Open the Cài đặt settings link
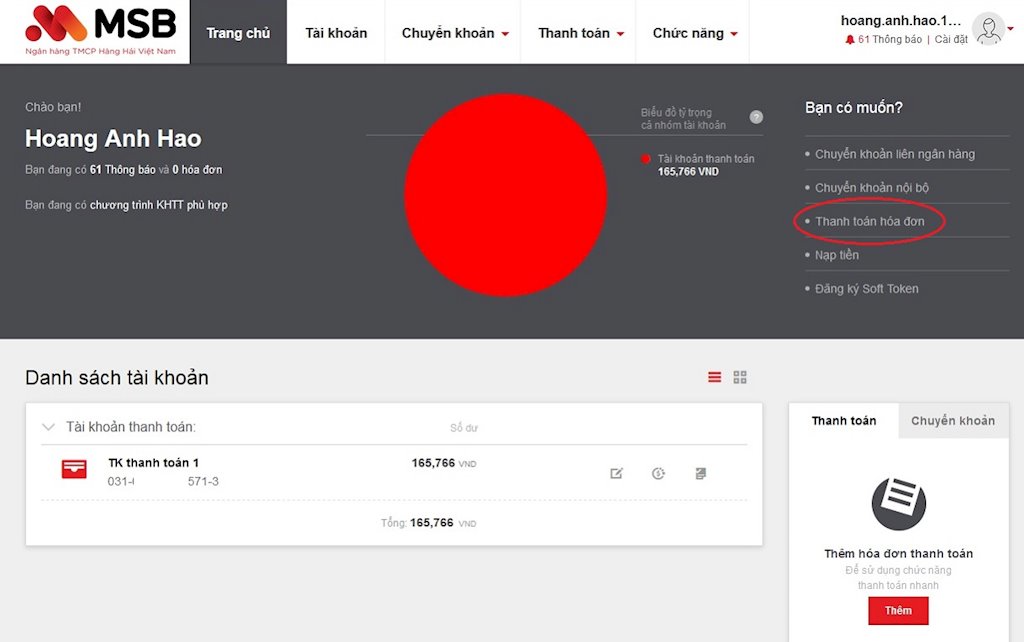The width and height of the screenshot is (1024, 642). coord(951,40)
